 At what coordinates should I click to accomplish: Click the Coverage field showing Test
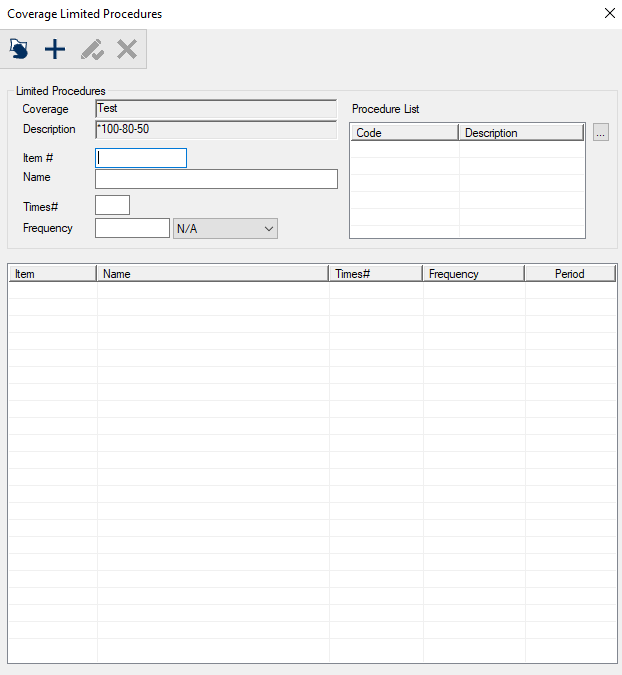pos(216,109)
